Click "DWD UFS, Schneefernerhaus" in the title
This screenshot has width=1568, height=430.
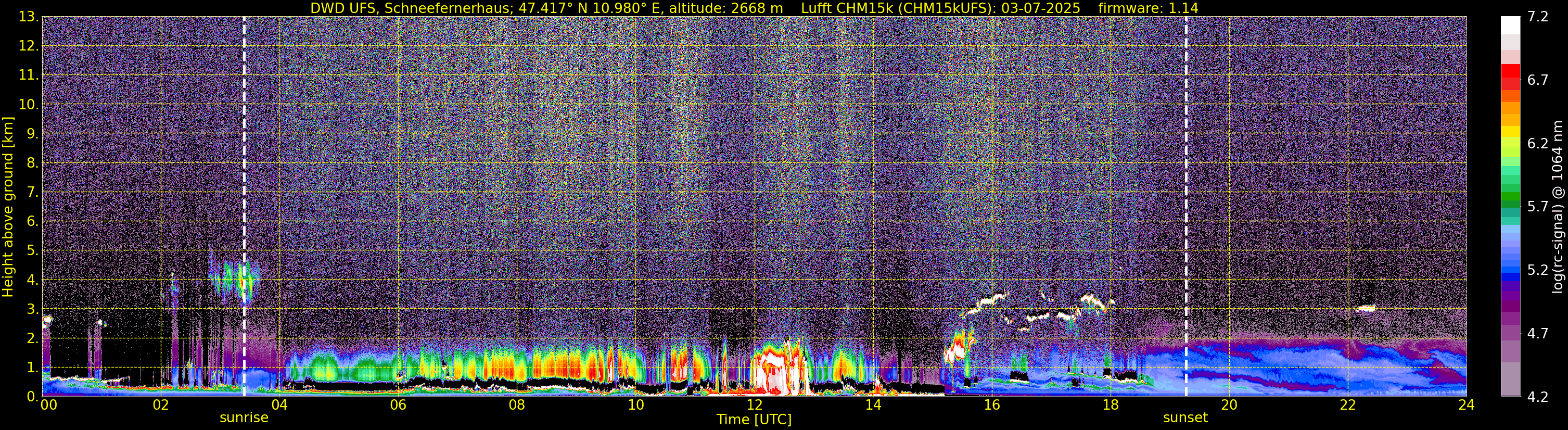411,8
